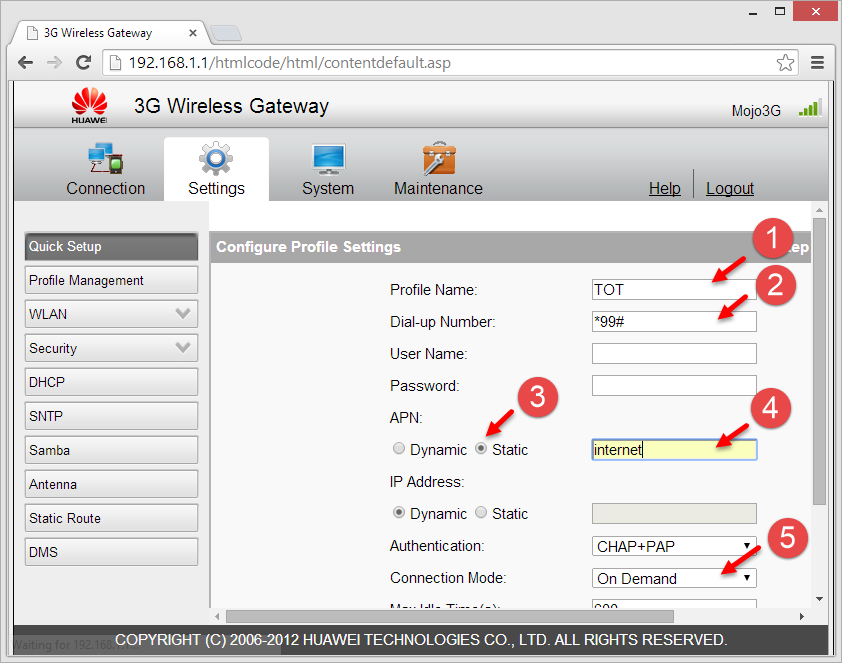Minimize the browser window
This screenshot has width=842, height=663.
coord(753,12)
